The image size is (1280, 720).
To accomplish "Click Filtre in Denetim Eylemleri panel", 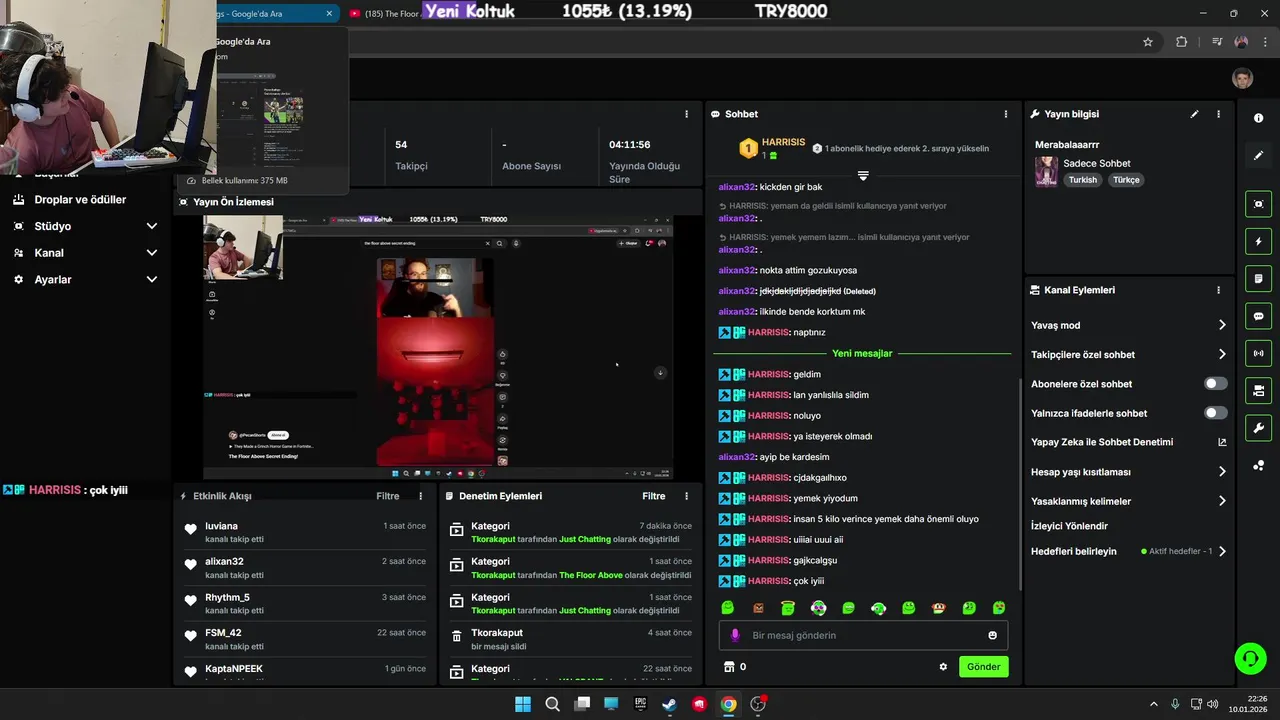I will click(x=653, y=496).
